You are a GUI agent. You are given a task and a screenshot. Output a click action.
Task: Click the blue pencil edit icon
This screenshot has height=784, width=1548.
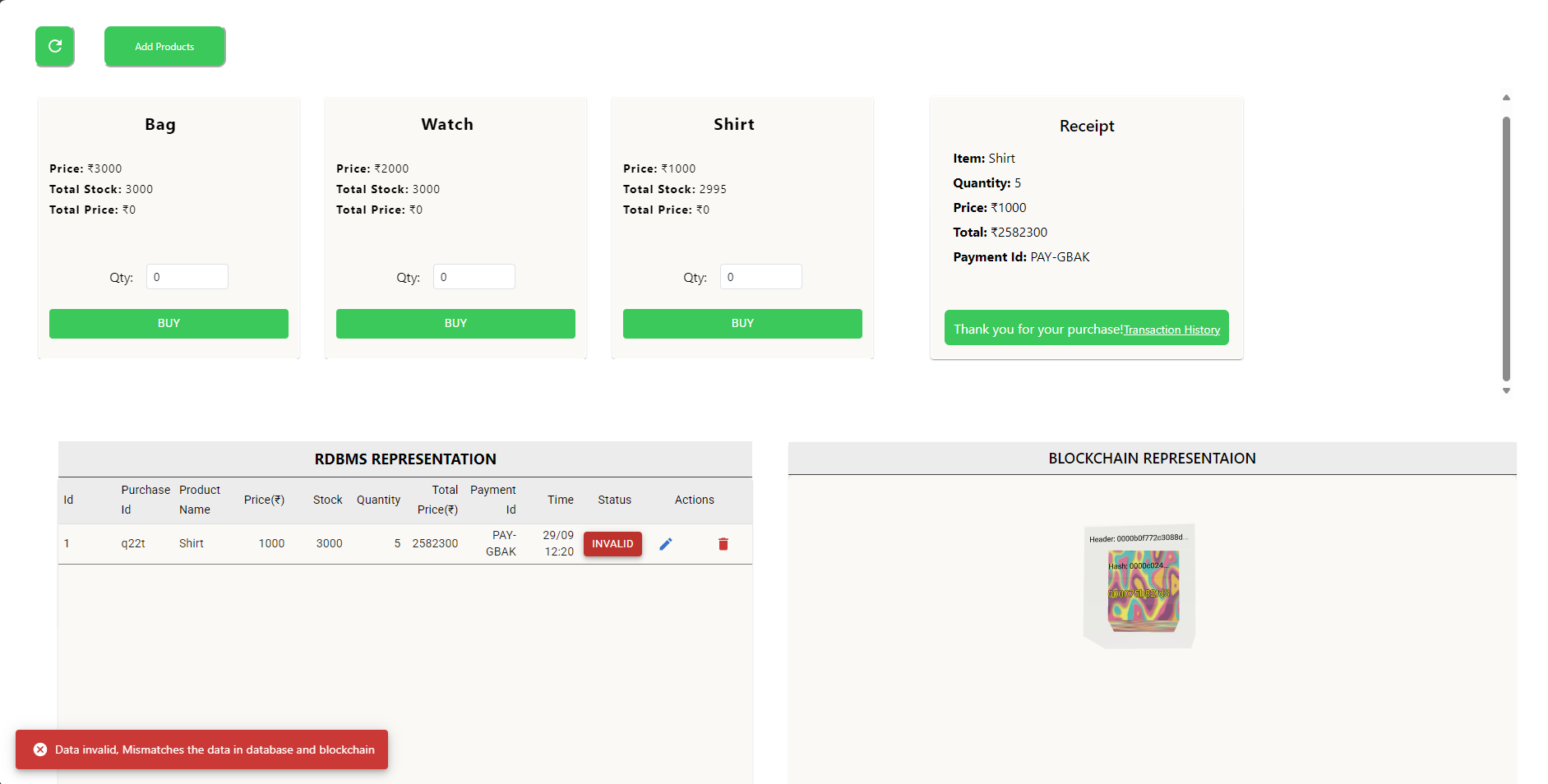(x=666, y=544)
